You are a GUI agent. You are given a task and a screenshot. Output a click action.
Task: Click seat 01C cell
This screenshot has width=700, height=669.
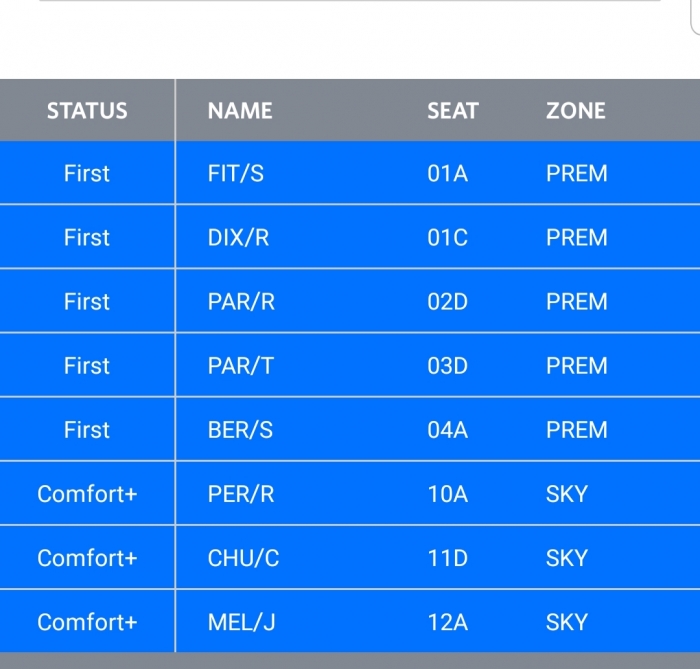pos(447,238)
